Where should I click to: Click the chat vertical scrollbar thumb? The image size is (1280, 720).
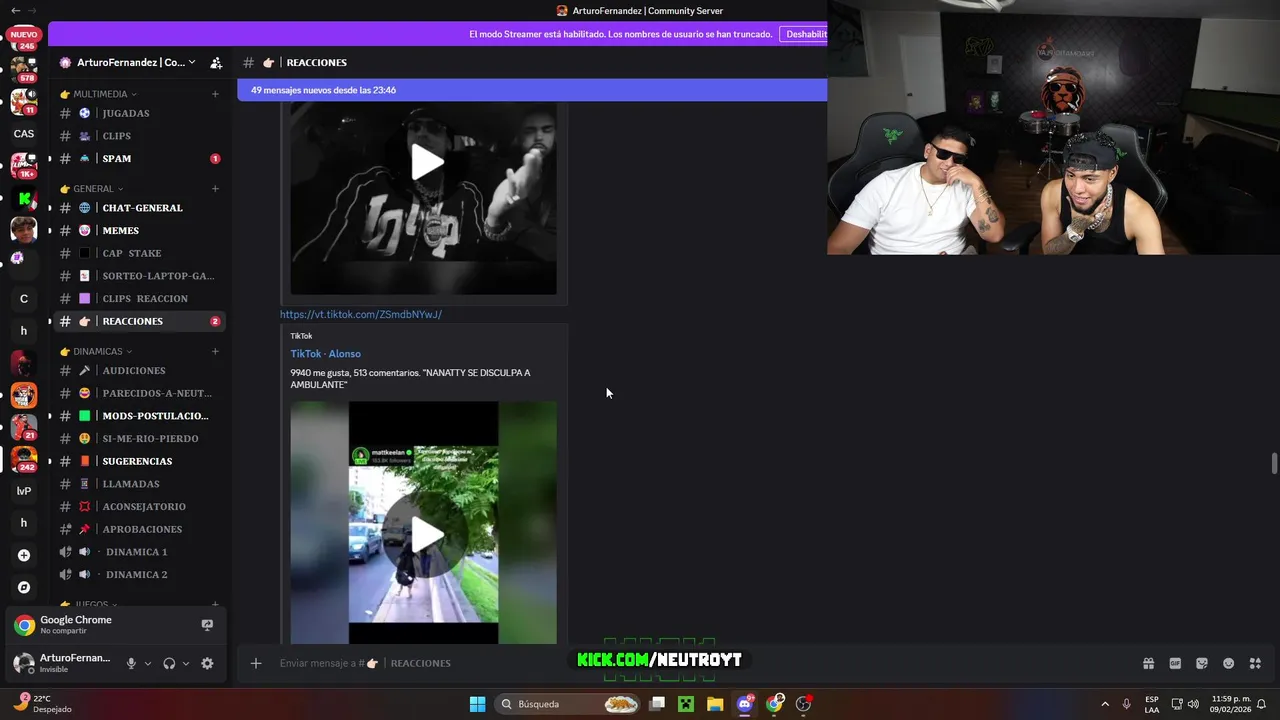(x=1274, y=464)
